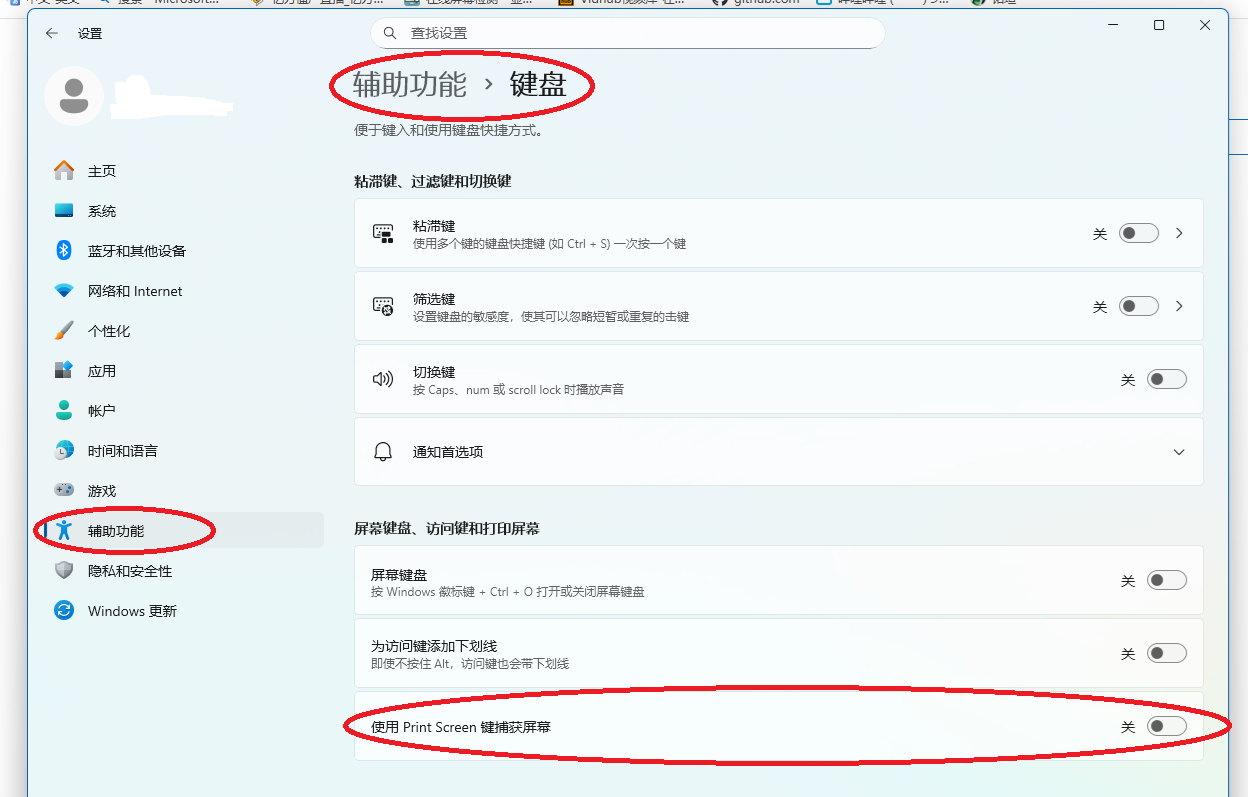1248x797 pixels.
Task: Toggle 使用 Print Screen 键捕获屏幕 switch
Action: 1166,727
